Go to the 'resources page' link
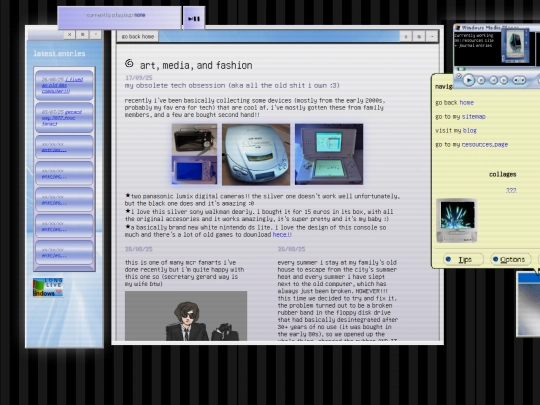Viewport: 540px width, 405px height. (x=485, y=144)
